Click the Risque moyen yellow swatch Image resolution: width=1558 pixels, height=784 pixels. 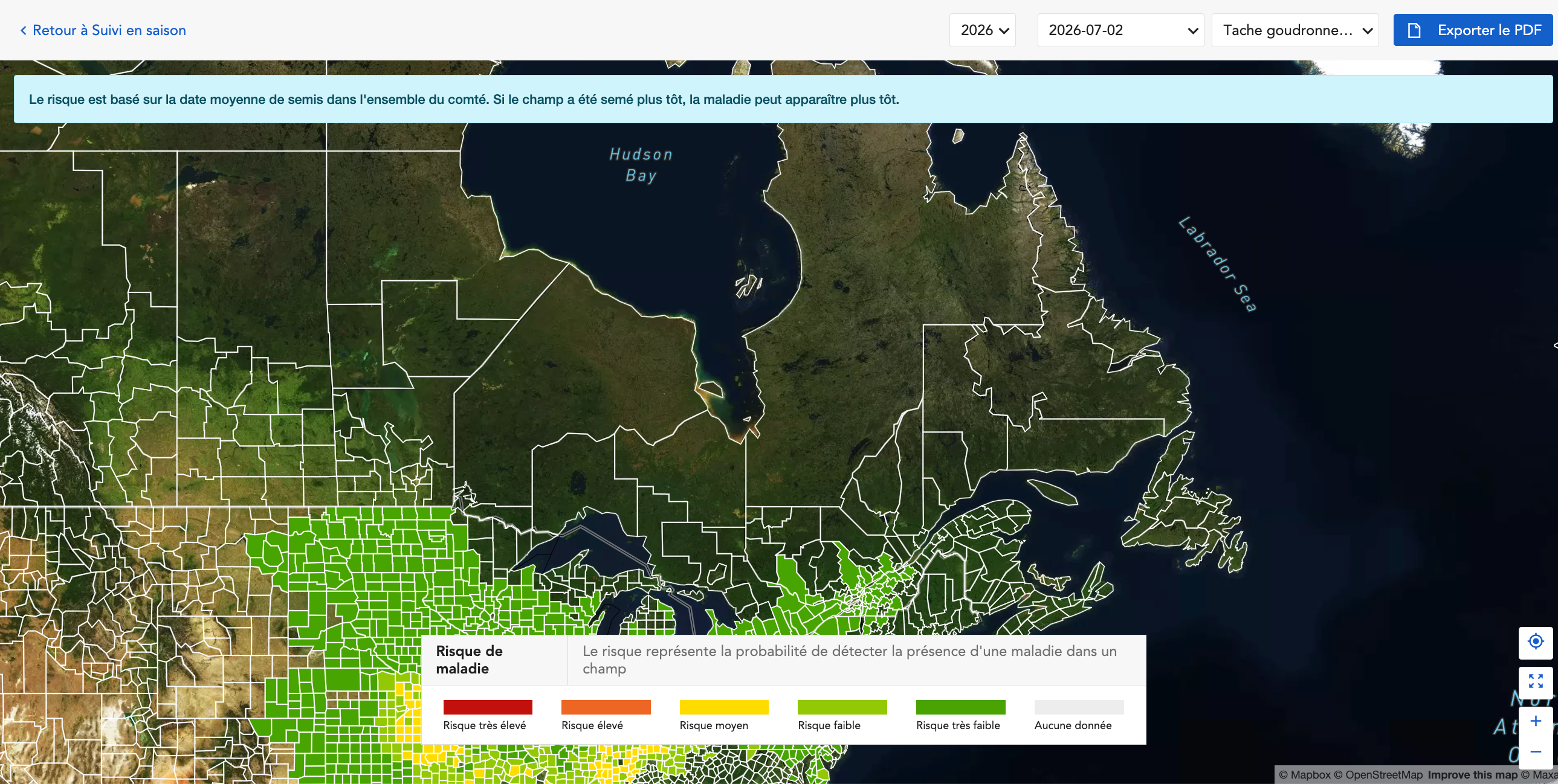pos(724,707)
